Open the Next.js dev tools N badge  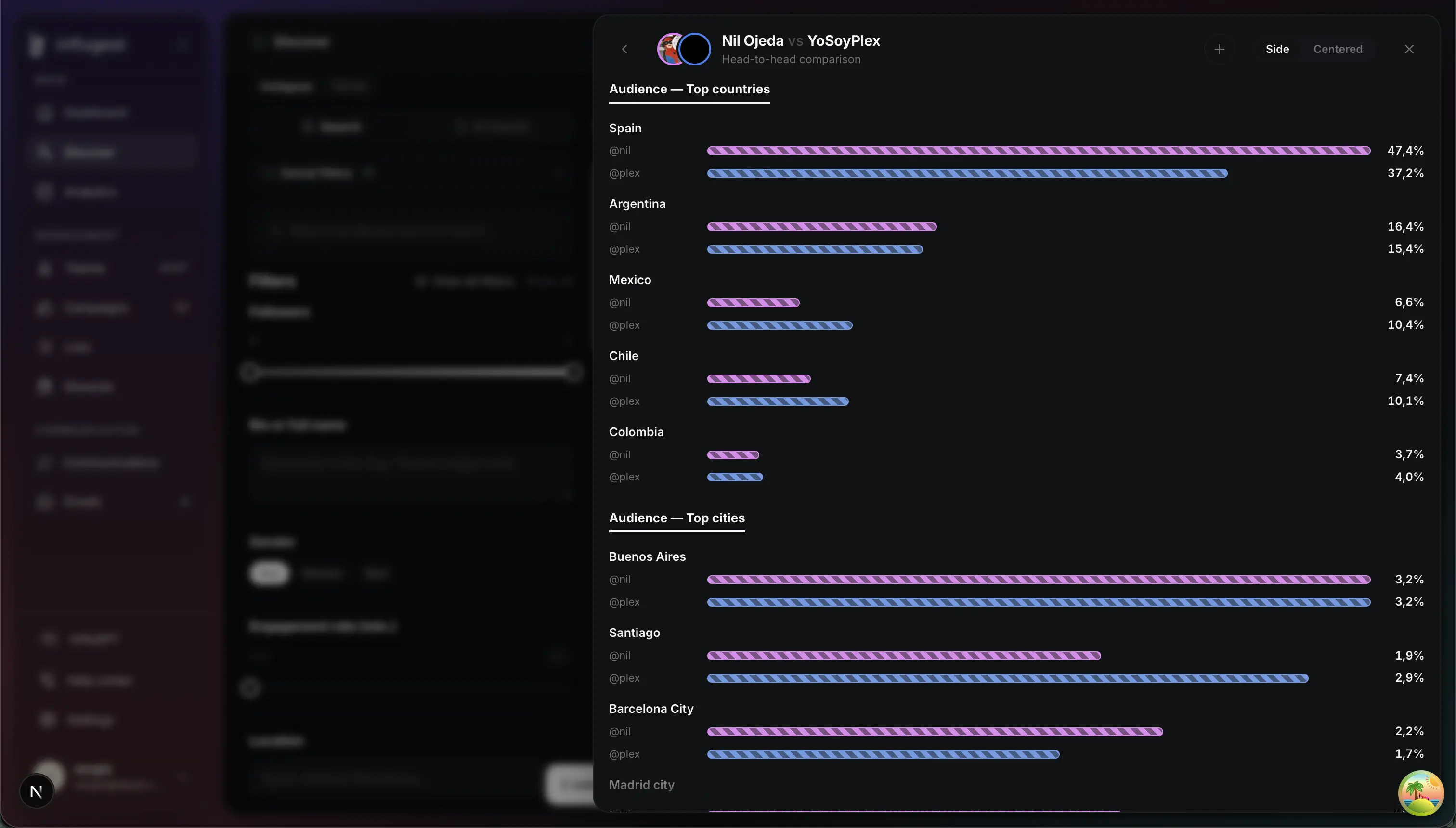tap(37, 791)
